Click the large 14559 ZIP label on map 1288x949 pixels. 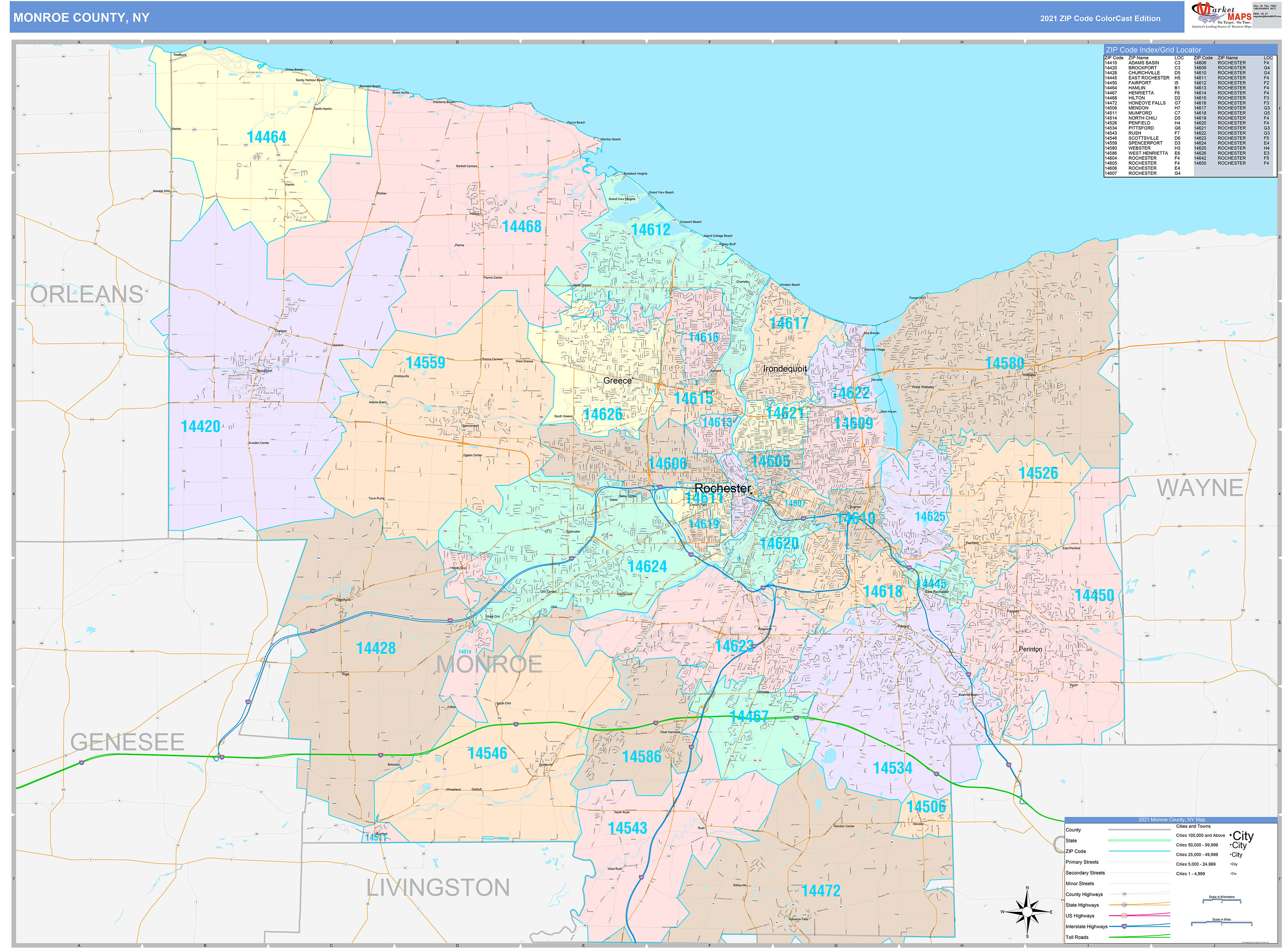coord(425,362)
